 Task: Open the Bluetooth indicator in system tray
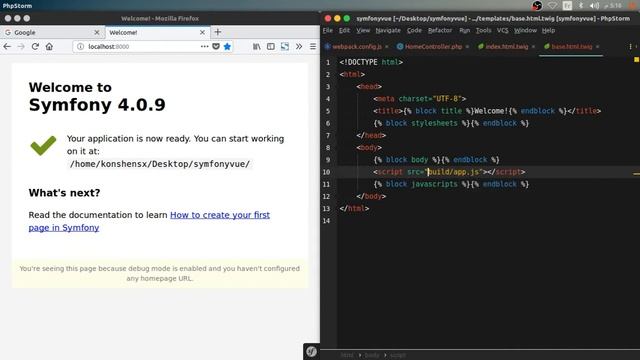581,5
